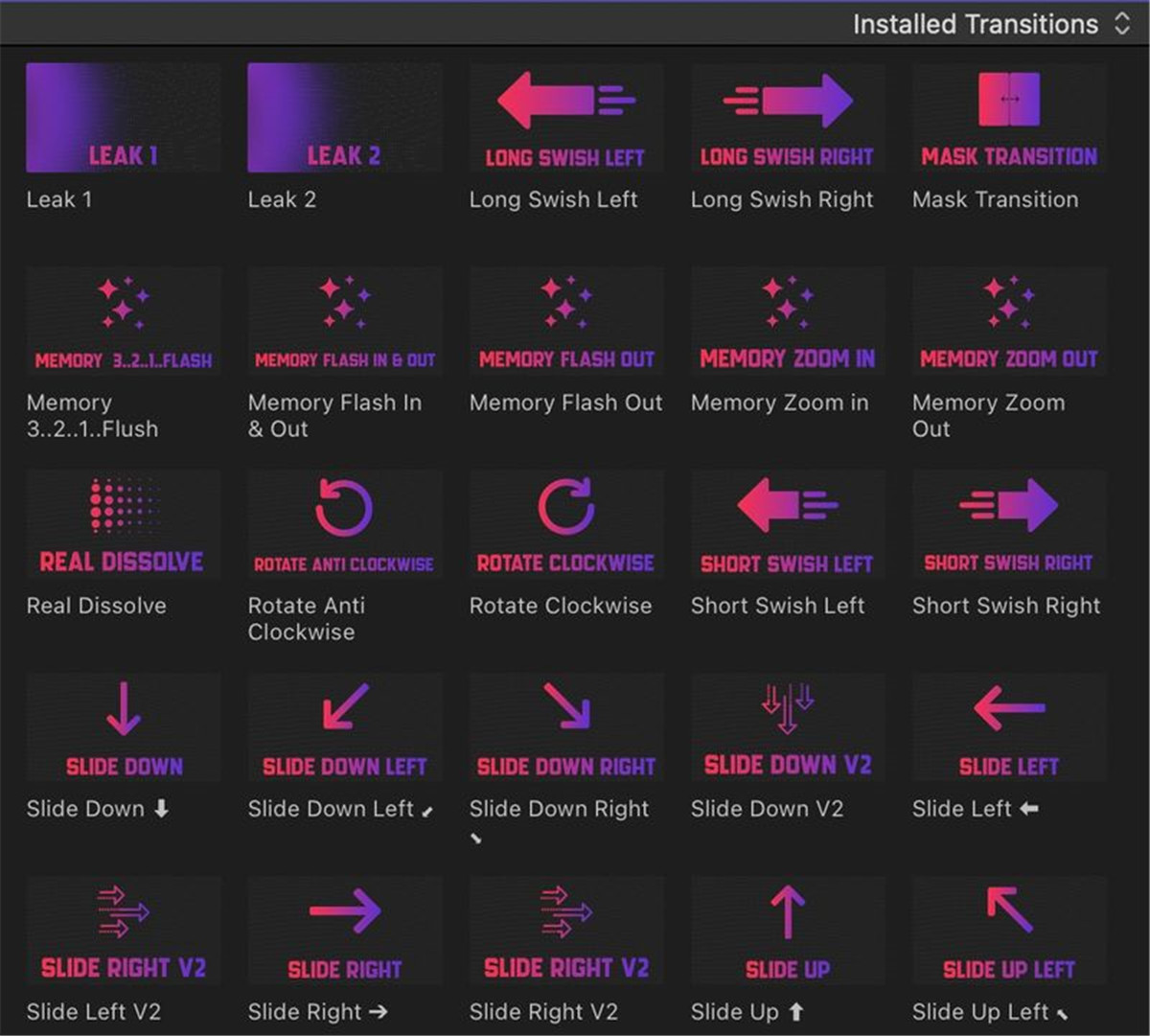Click the Slide Down Right transition
Screen dimensions: 1150x1036
point(565,727)
